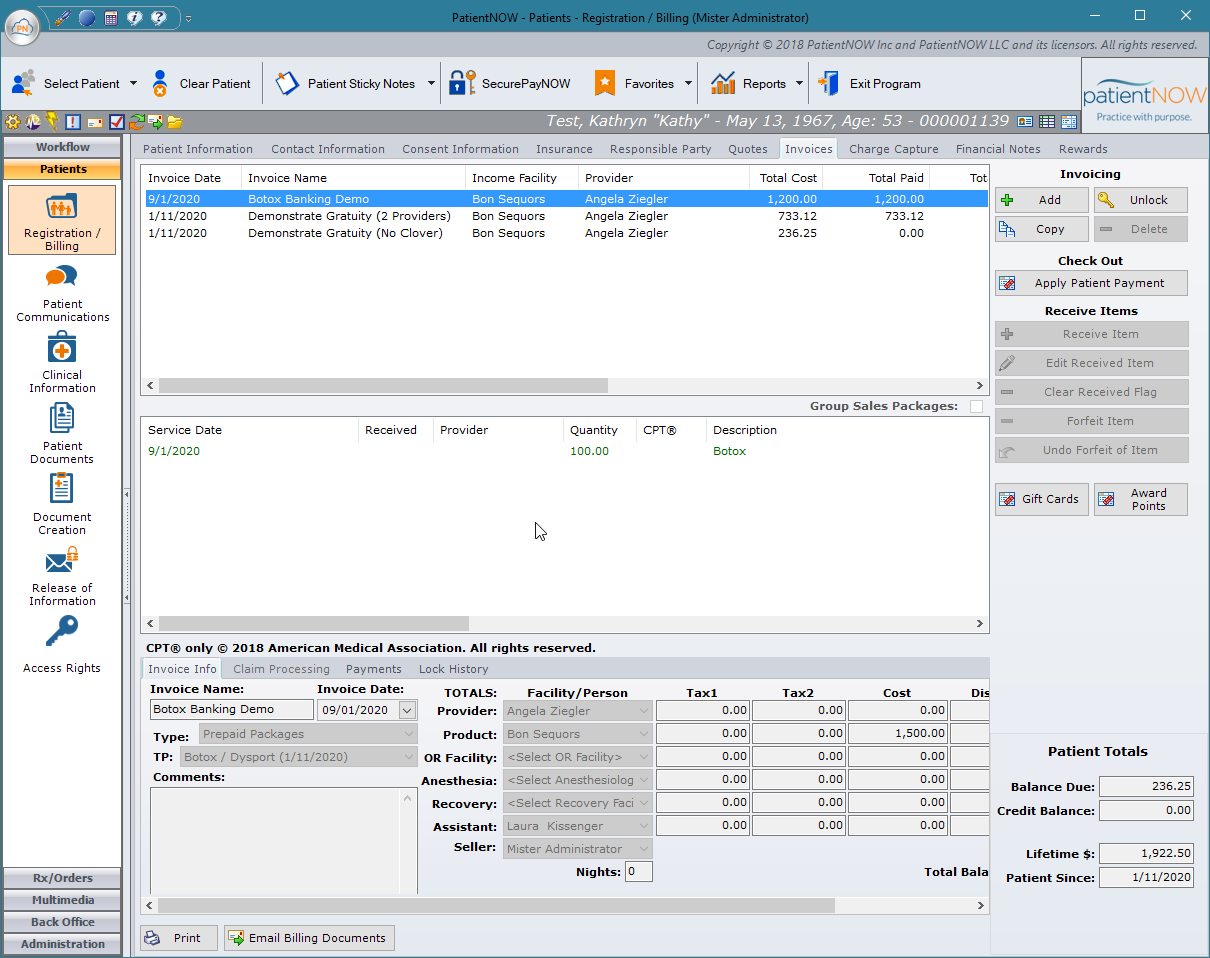Switch to the Insurance tab
The height and width of the screenshot is (958, 1210).
coord(564,149)
